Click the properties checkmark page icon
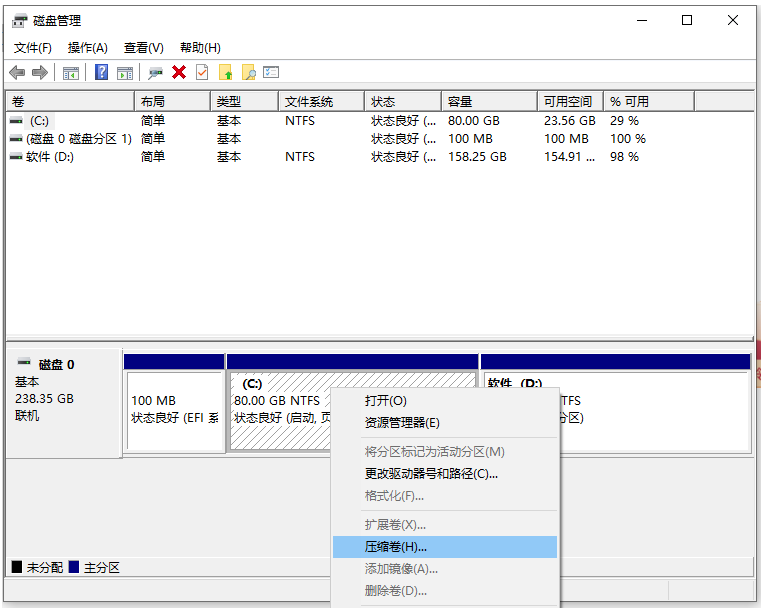The image size is (761, 608). [202, 73]
